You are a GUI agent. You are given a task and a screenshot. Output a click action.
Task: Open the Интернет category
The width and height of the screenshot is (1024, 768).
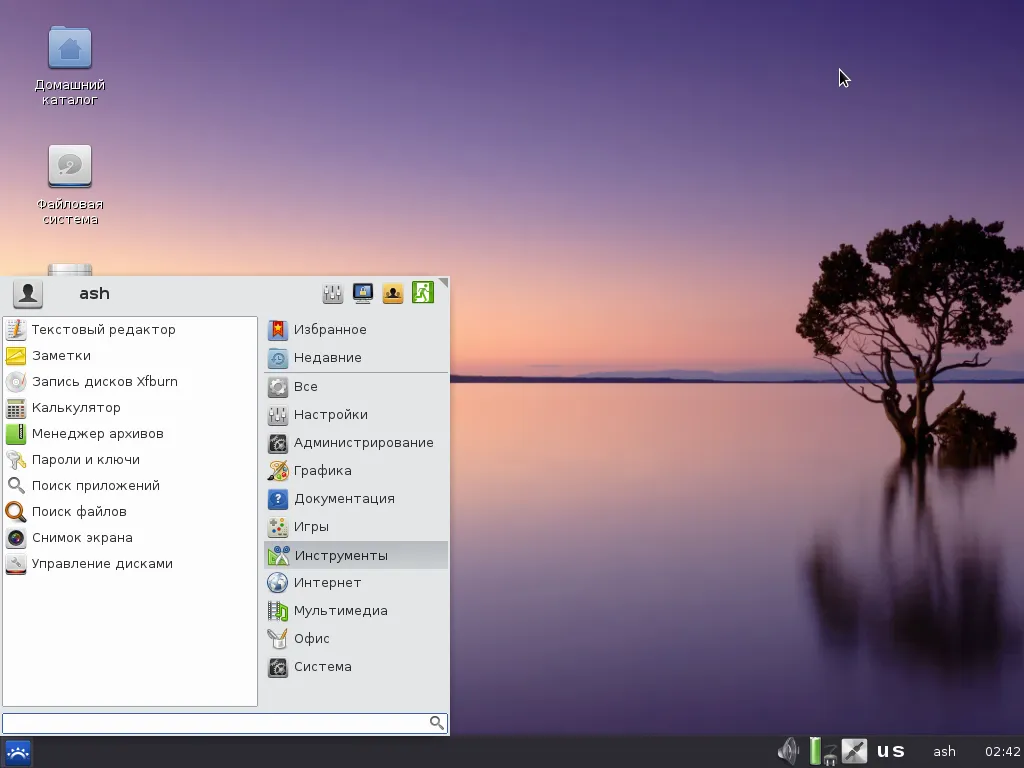pos(356,583)
